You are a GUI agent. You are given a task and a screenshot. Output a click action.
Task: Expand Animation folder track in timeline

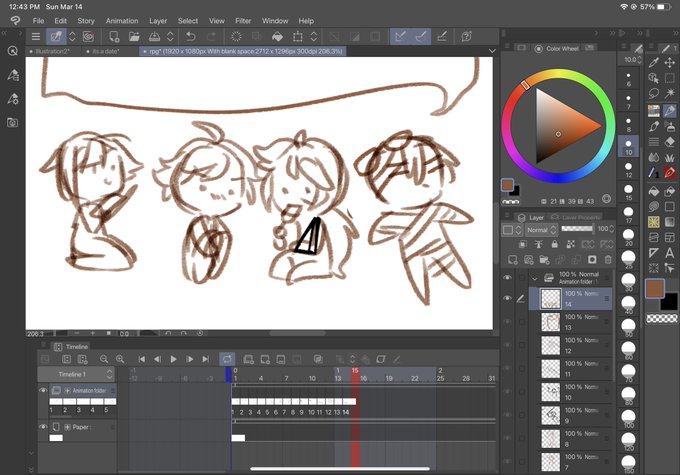tap(67, 391)
